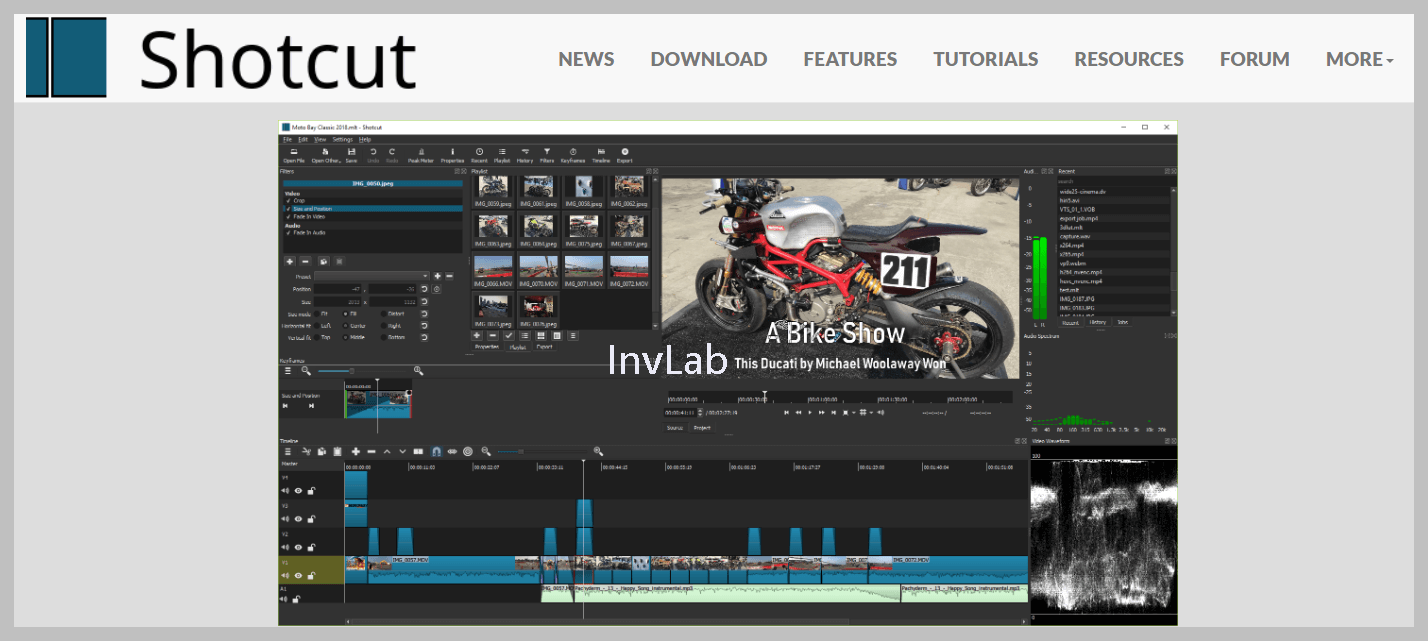The image size is (1428, 641).
Task: Click the Undo toolbar icon
Action: click(x=373, y=155)
